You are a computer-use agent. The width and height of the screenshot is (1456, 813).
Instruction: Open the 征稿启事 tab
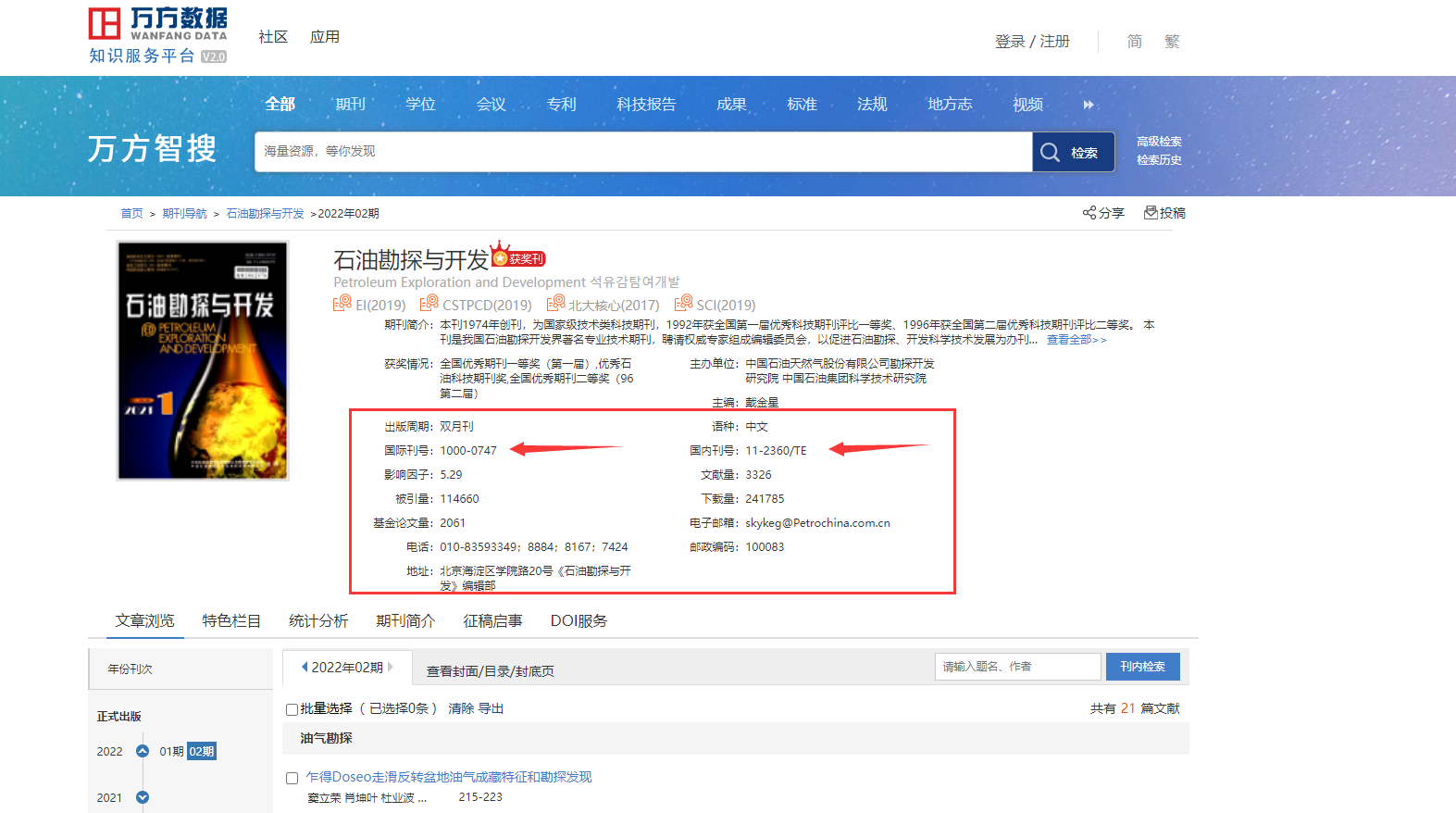(x=492, y=620)
